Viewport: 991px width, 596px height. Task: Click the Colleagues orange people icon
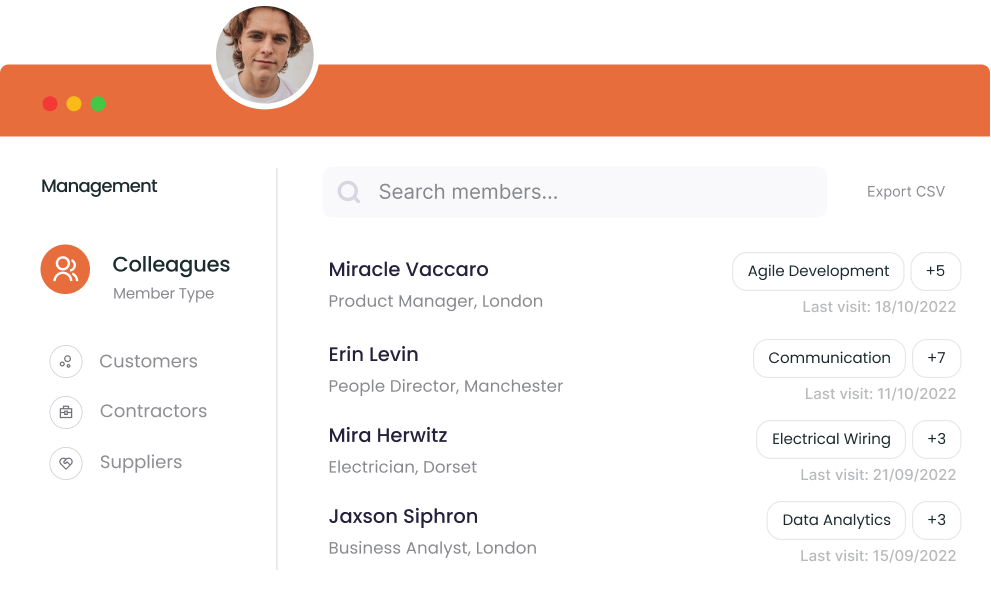[65, 269]
